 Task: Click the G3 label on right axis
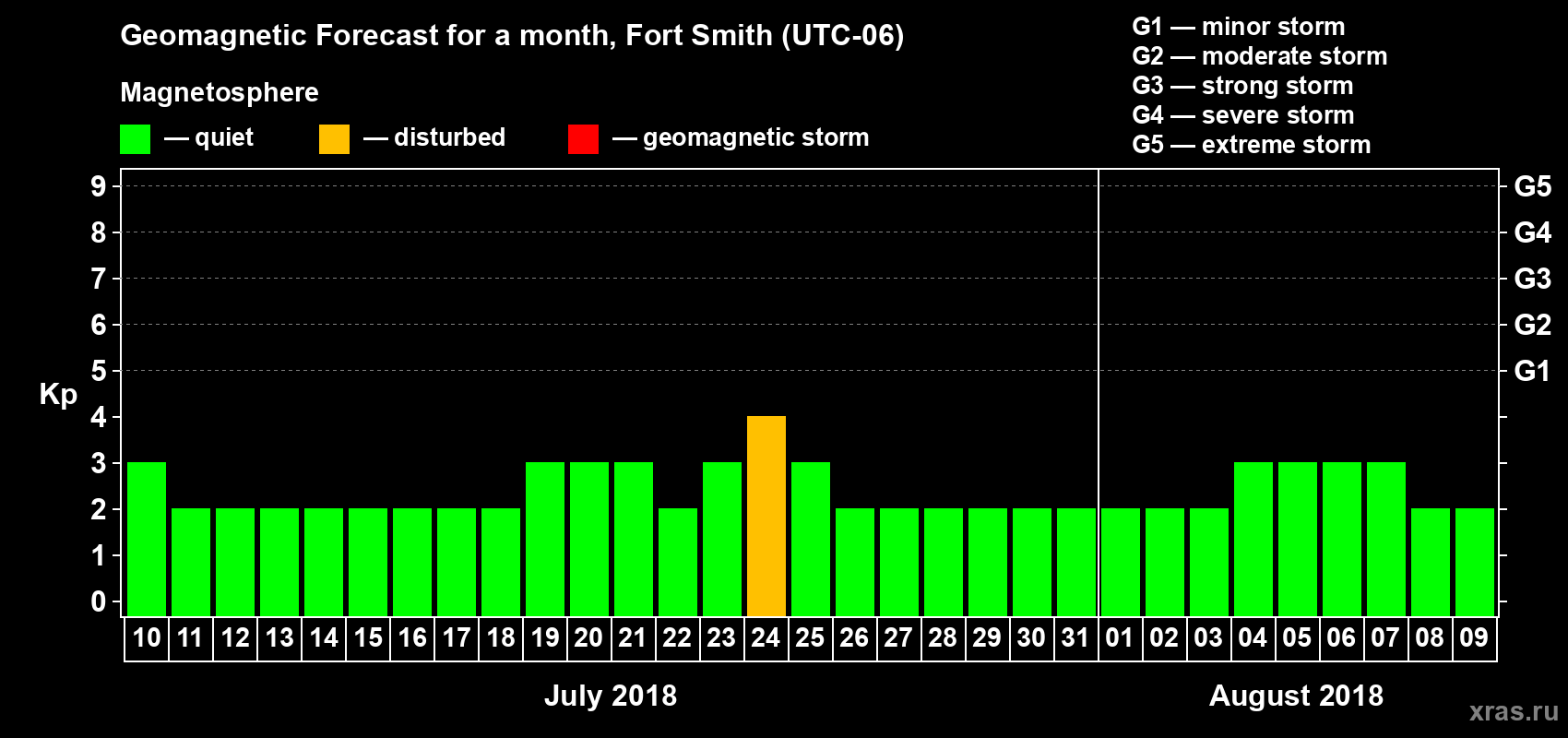1532,279
